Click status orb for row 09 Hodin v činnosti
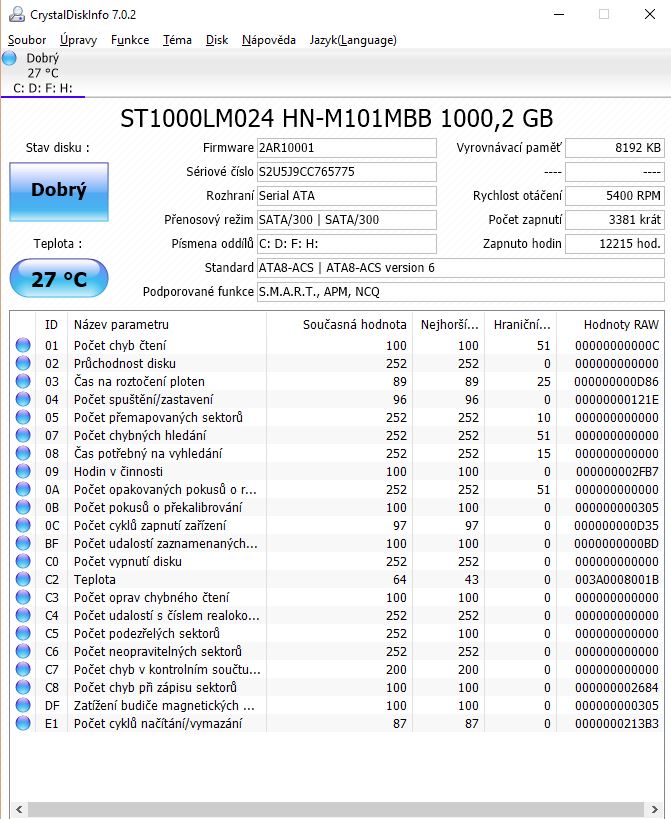The width and height of the screenshot is (671, 819). tap(23, 471)
